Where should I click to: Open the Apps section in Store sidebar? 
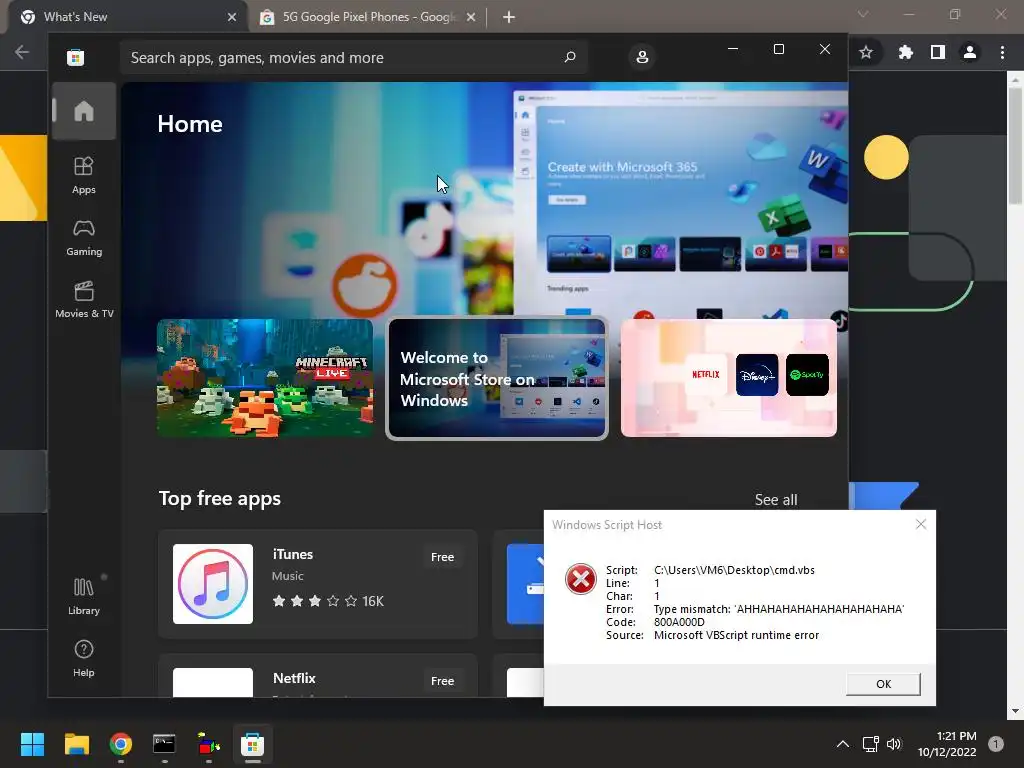(84, 176)
